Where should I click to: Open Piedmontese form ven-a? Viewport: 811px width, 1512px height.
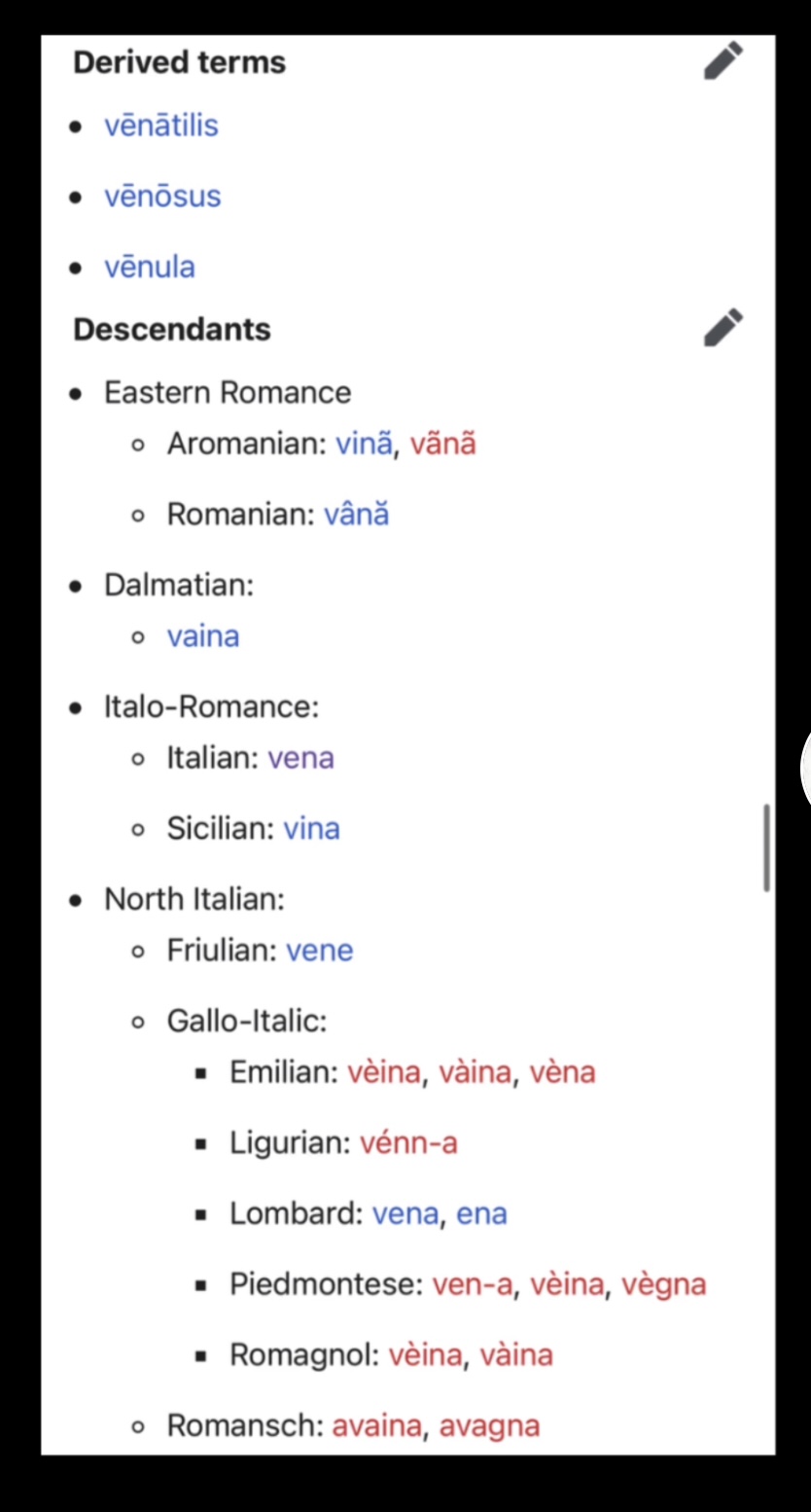point(472,1284)
